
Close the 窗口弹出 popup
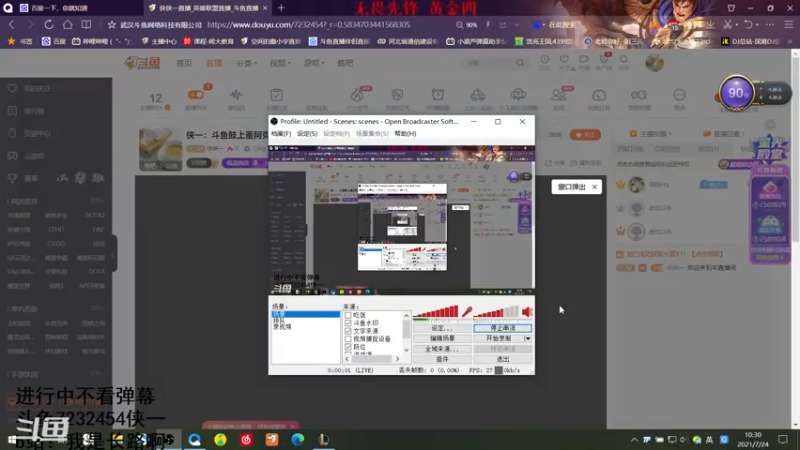pyautogui.click(x=594, y=187)
